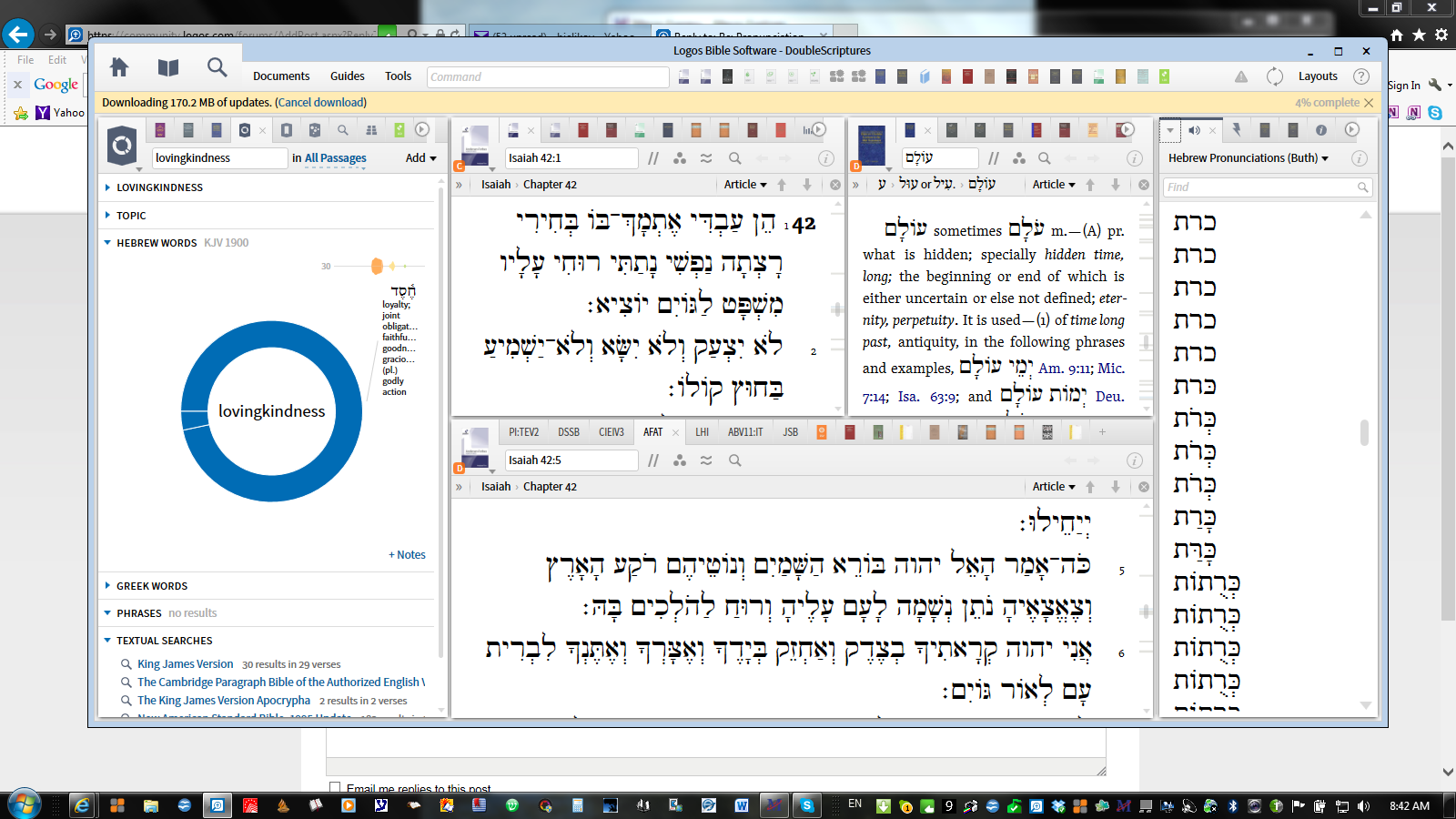Go to the Logos Home page icon

[x=119, y=67]
